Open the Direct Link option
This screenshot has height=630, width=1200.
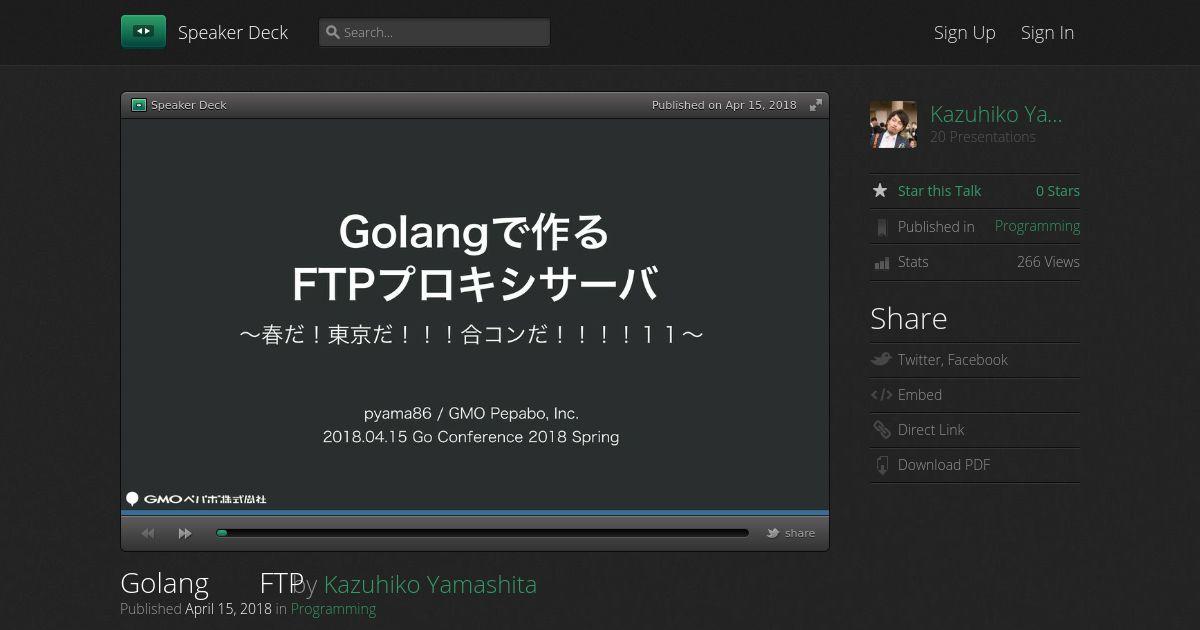coord(931,430)
